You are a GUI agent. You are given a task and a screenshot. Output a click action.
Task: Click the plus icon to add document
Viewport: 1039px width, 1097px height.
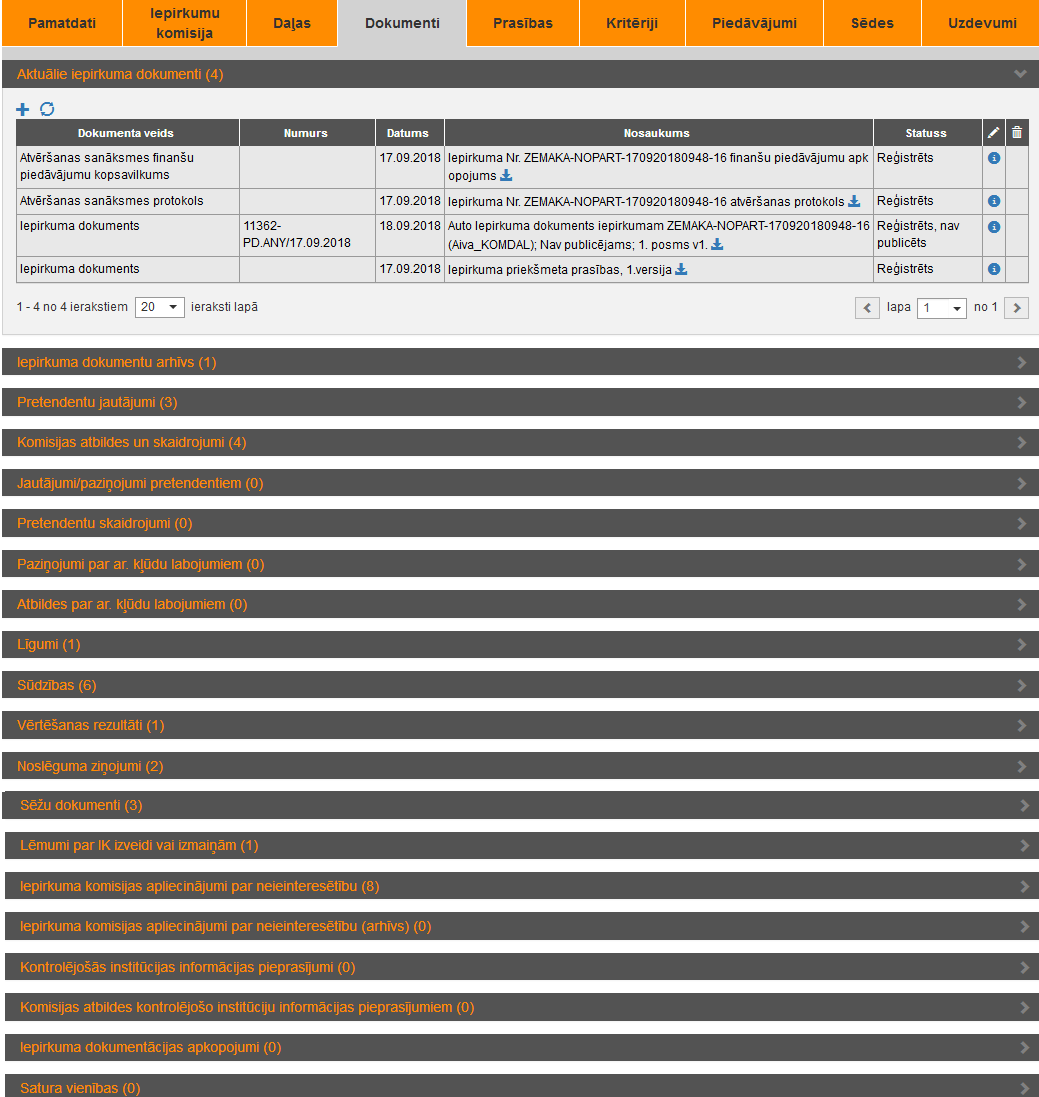(x=23, y=109)
